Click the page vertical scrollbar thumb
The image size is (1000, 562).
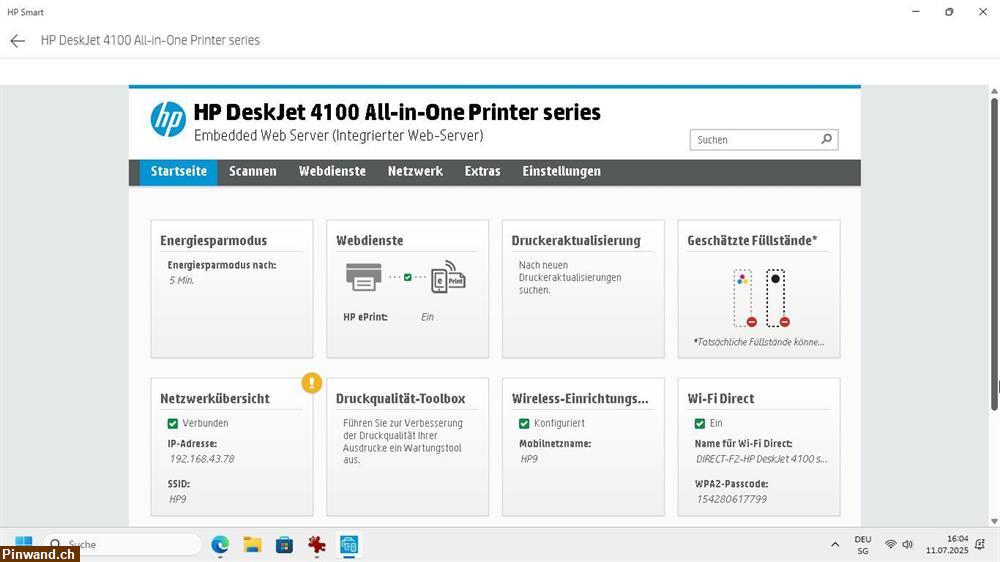[994, 253]
